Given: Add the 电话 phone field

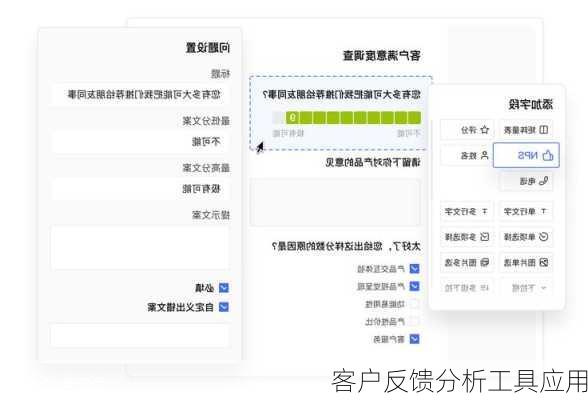Looking at the screenshot, I should tap(525, 181).
